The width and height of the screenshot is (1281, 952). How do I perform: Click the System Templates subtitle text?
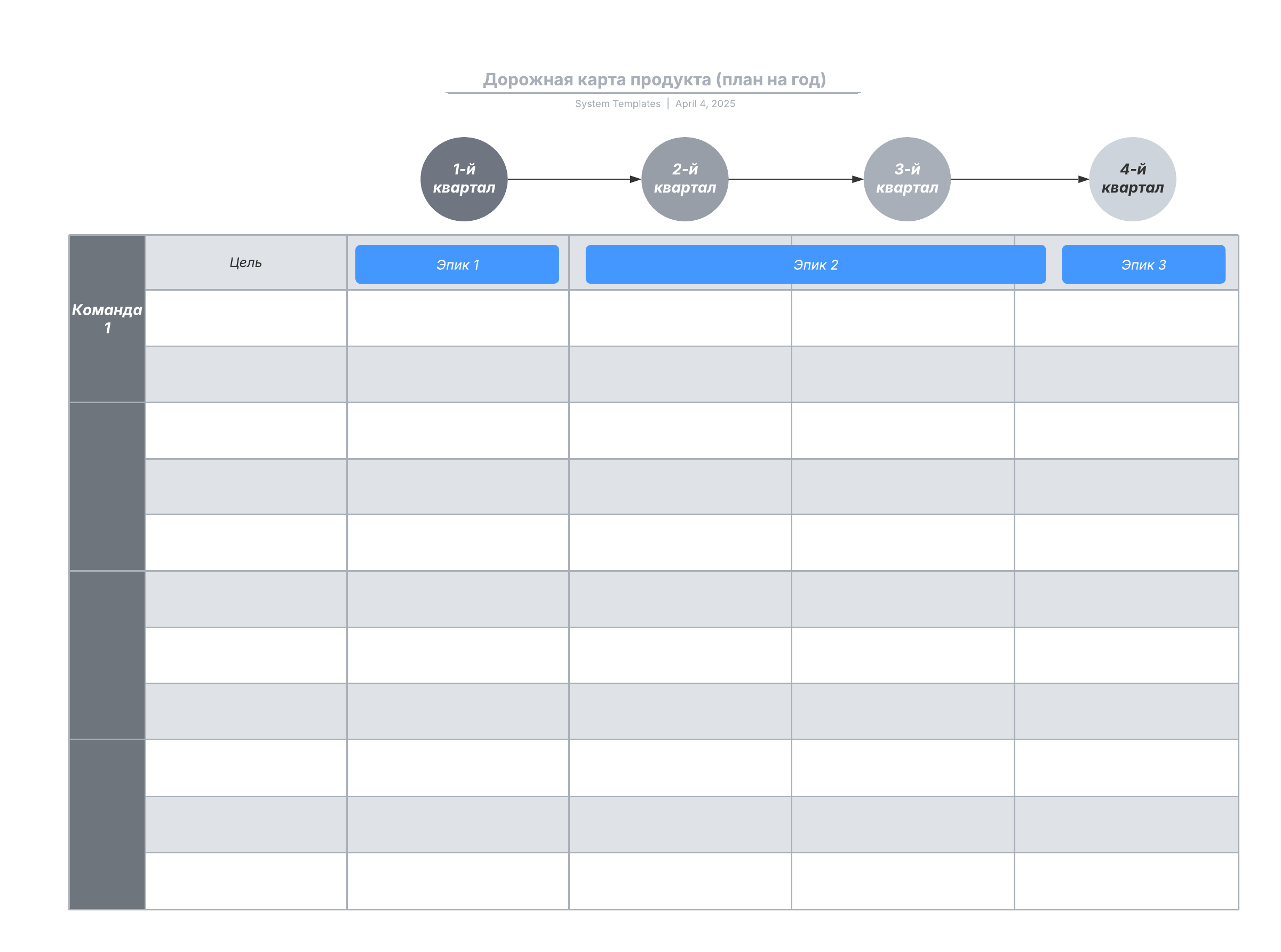(x=617, y=103)
